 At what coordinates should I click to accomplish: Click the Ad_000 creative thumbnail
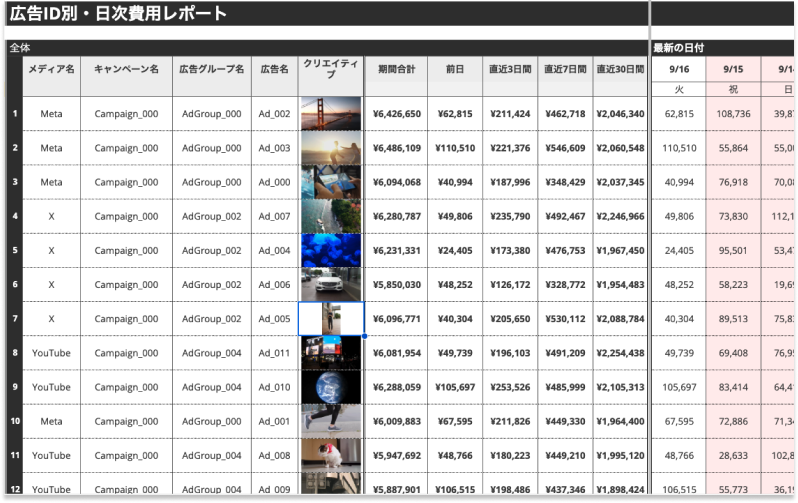[x=331, y=182]
